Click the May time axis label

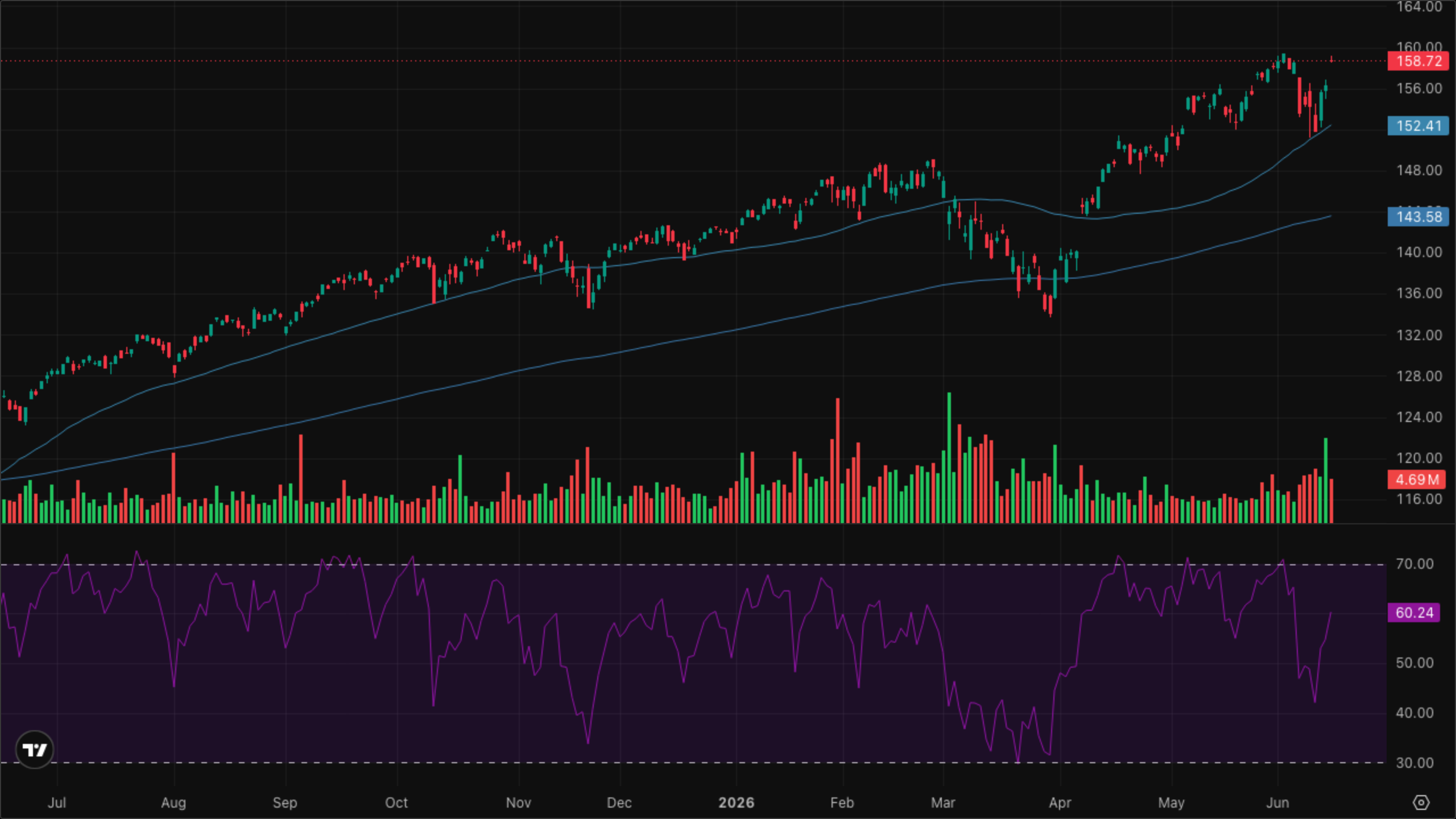click(1171, 803)
